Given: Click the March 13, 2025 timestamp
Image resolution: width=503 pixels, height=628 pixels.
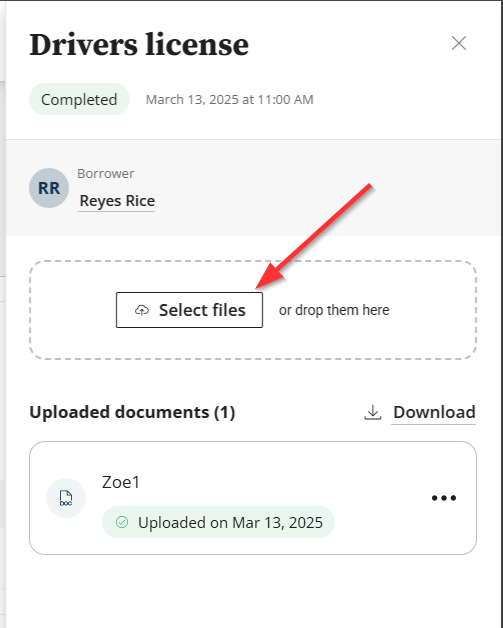Looking at the screenshot, I should (229, 99).
